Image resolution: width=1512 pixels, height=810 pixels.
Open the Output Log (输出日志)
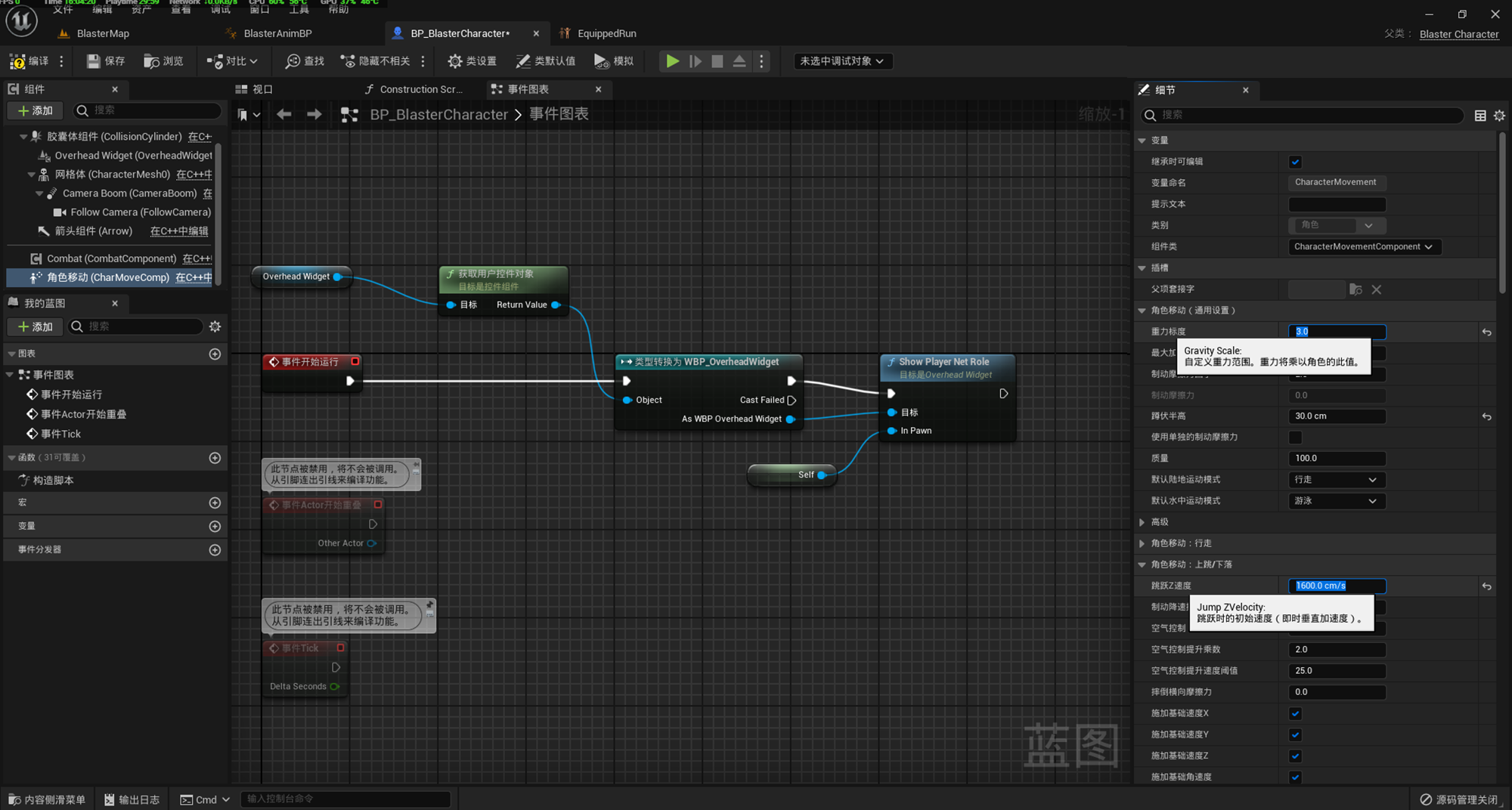tap(132, 799)
